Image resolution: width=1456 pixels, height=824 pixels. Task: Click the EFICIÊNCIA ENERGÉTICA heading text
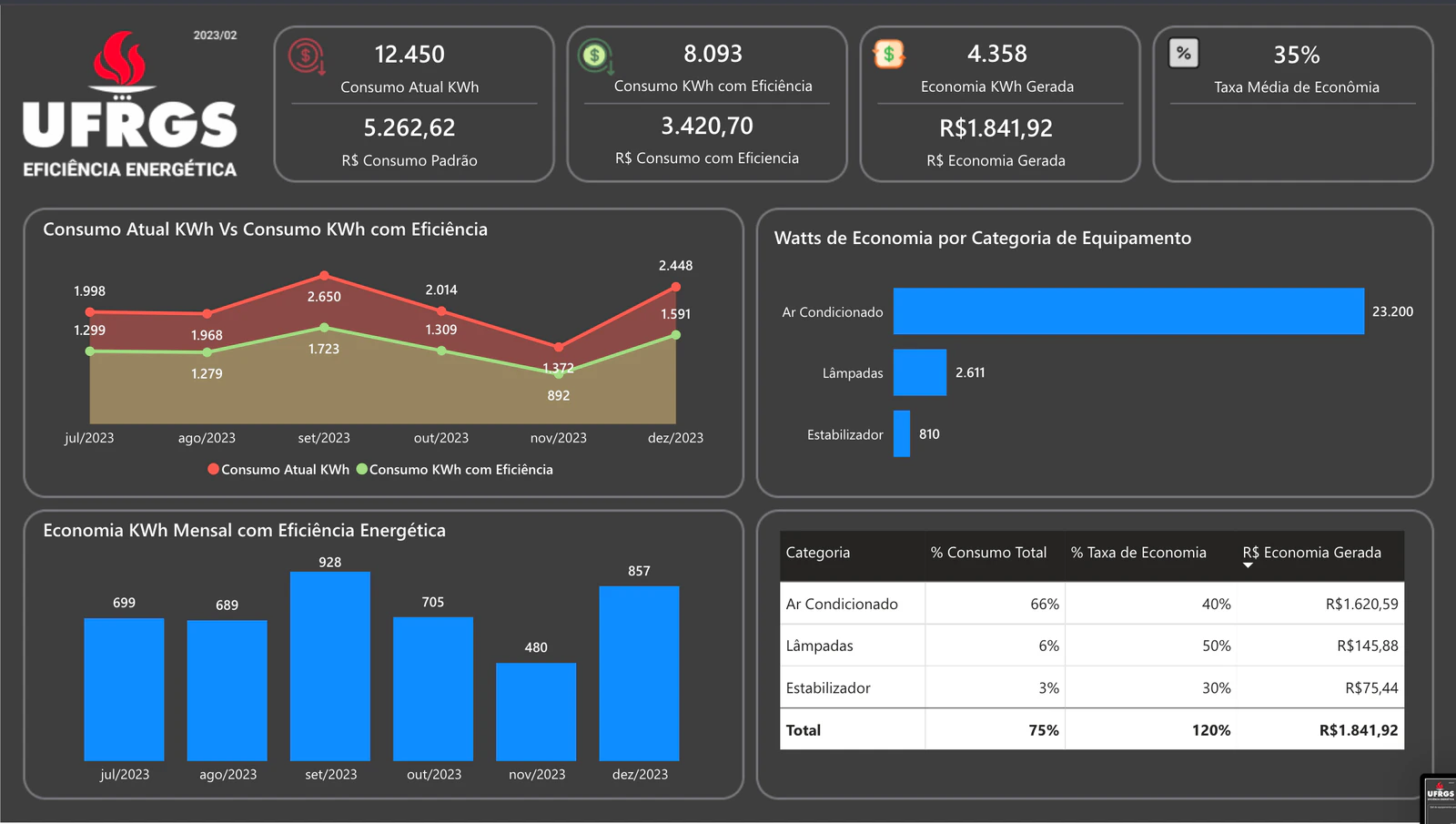click(x=129, y=169)
